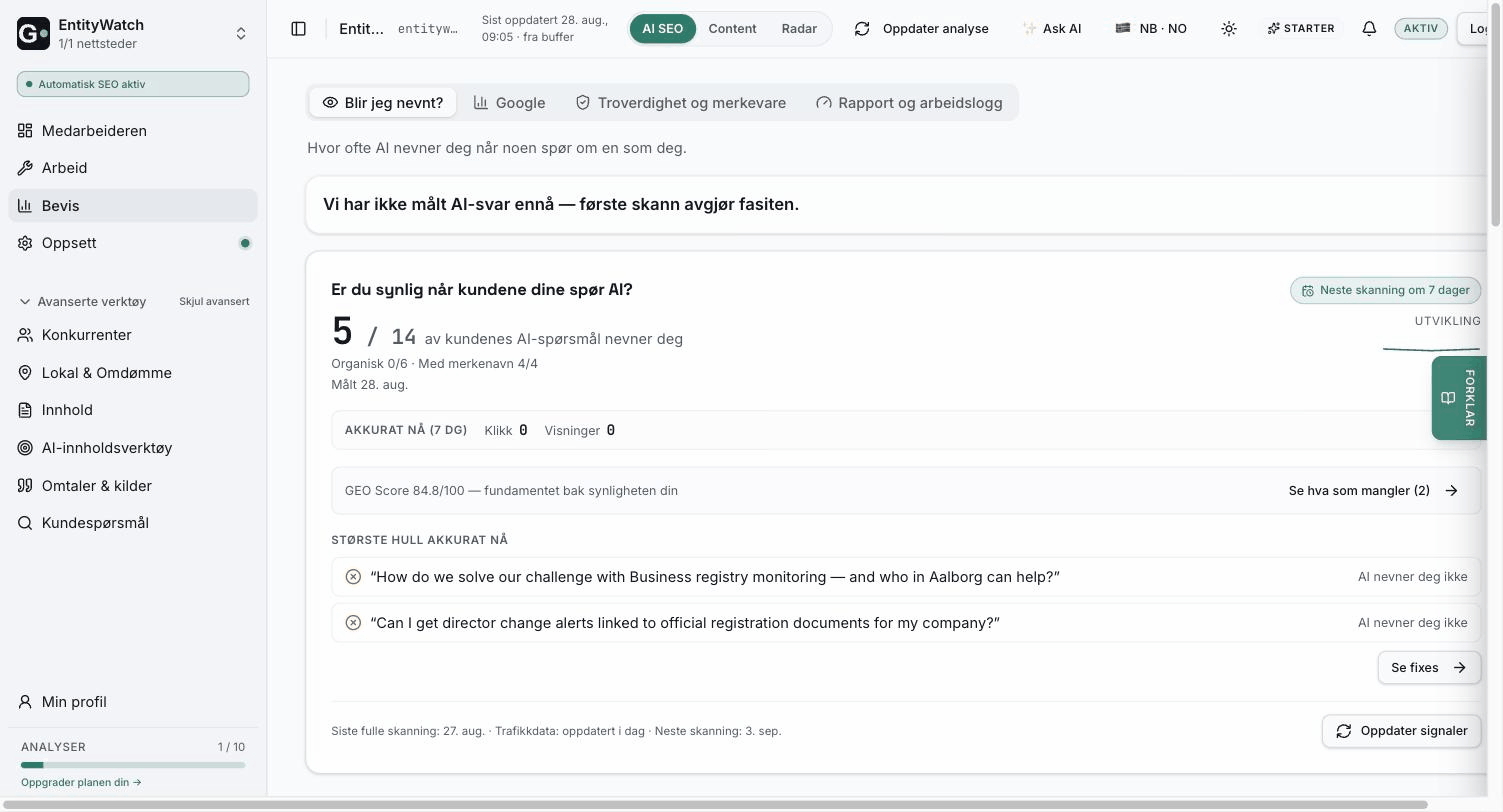The height and width of the screenshot is (812, 1503).
Task: Collapse the Avanserte verktøy section
Action: [83, 301]
